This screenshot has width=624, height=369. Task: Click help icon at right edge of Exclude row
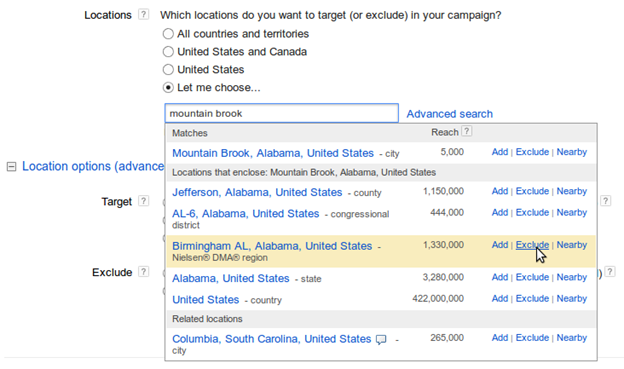tap(610, 272)
